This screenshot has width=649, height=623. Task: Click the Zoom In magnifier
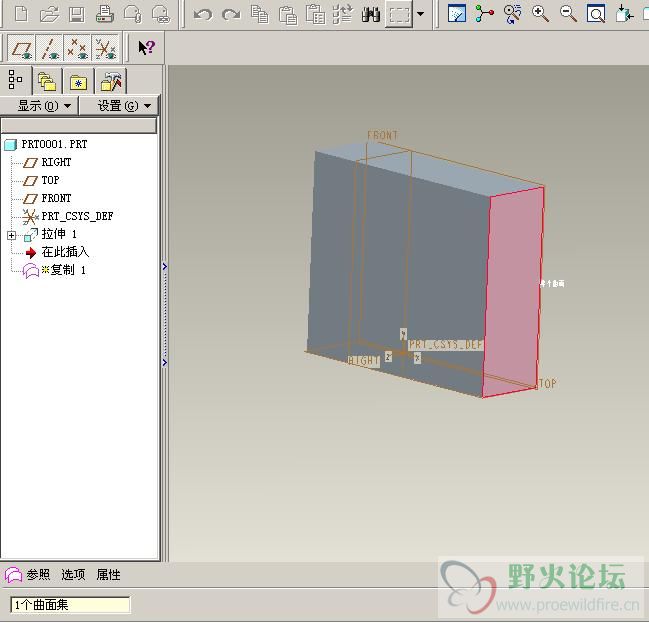pos(541,14)
